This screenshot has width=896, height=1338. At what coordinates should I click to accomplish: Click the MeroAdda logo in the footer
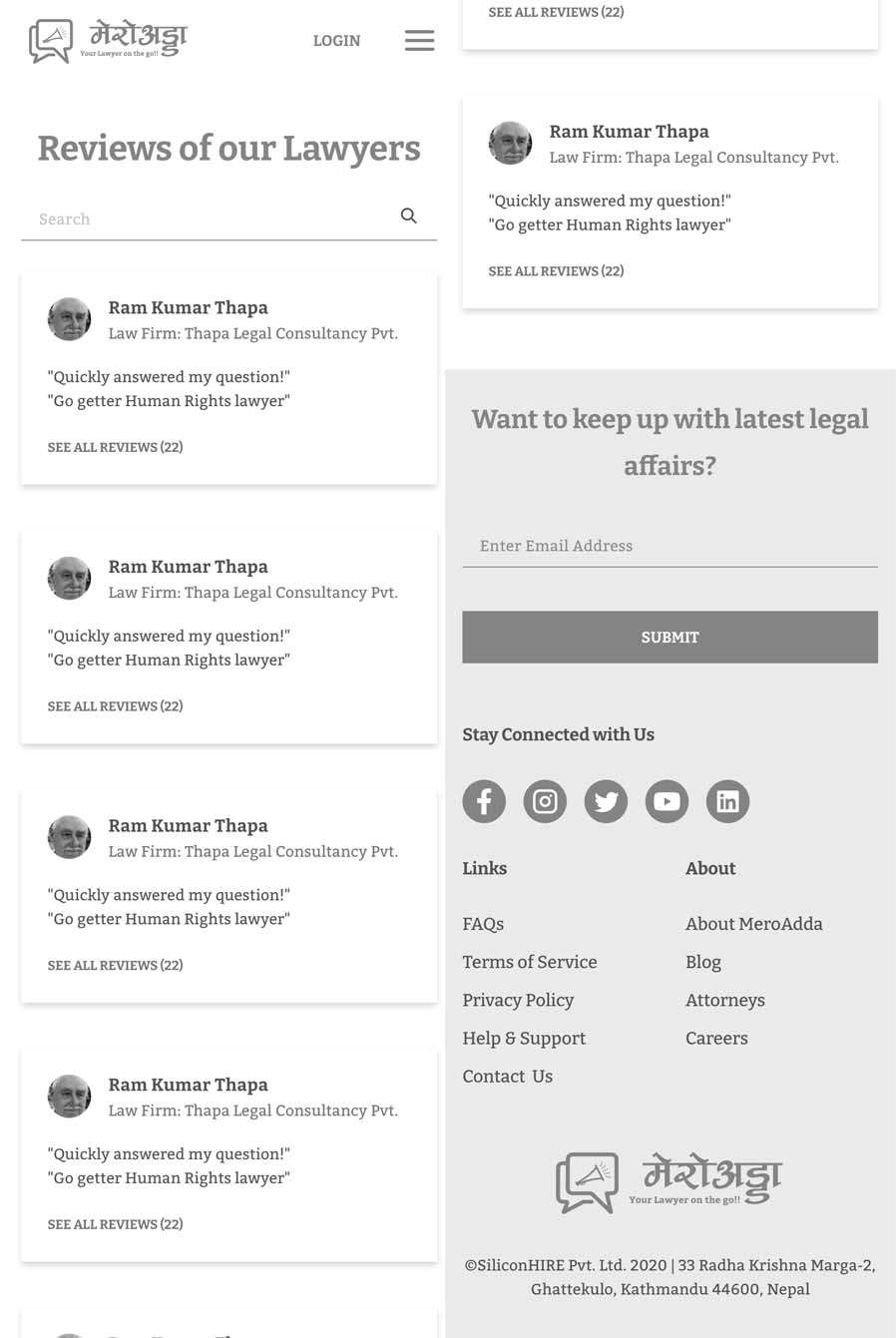[x=669, y=1181]
